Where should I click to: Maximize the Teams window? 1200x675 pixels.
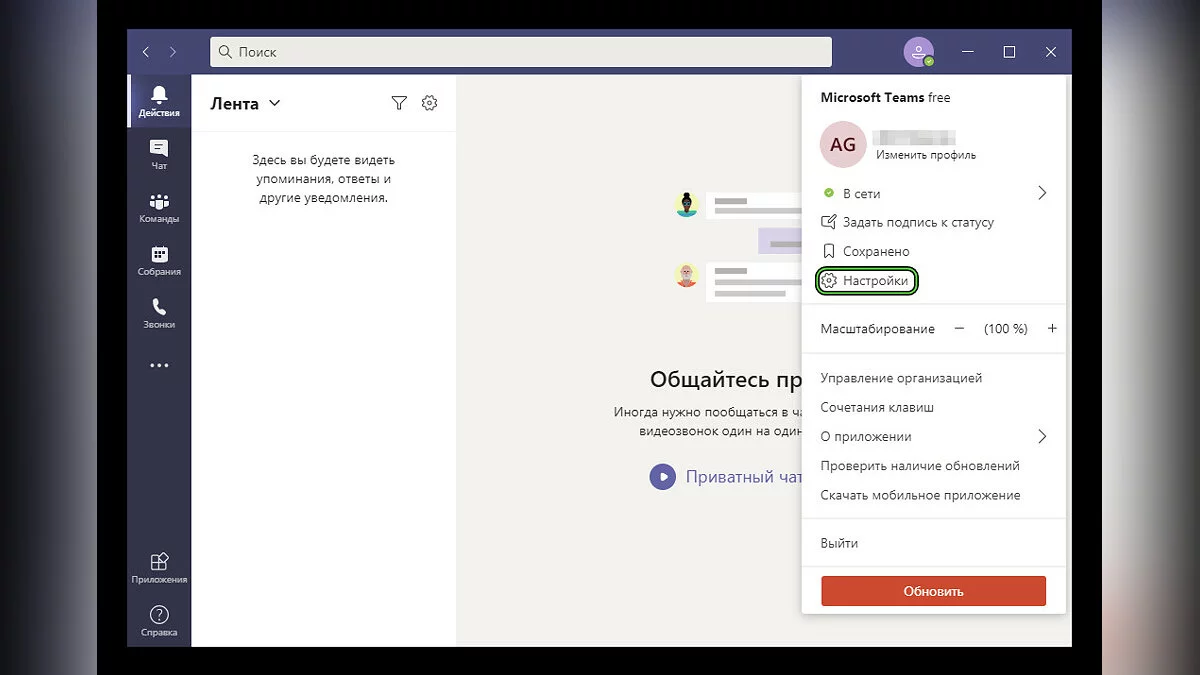pyautogui.click(x=1009, y=52)
